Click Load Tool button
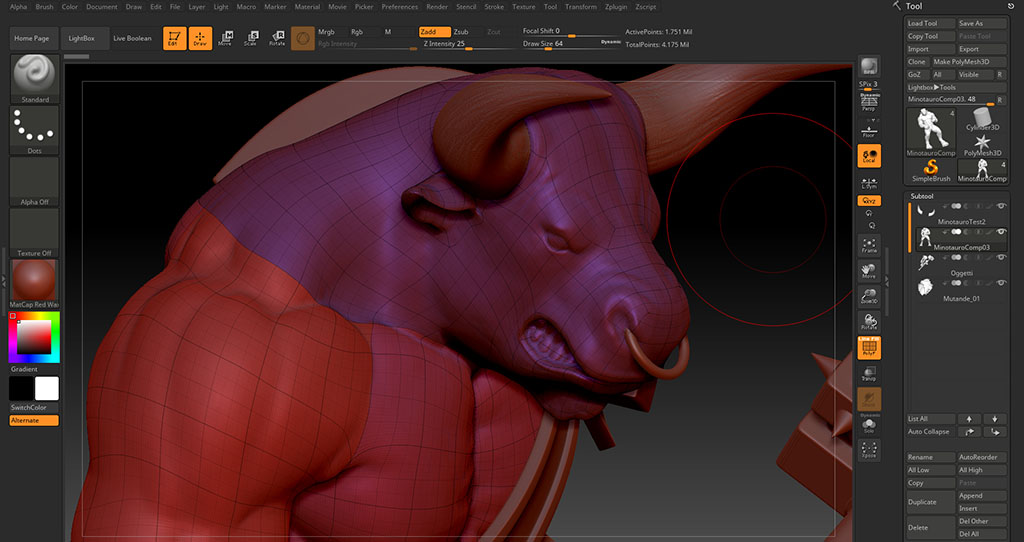Viewport: 1024px width, 542px height. (931, 23)
